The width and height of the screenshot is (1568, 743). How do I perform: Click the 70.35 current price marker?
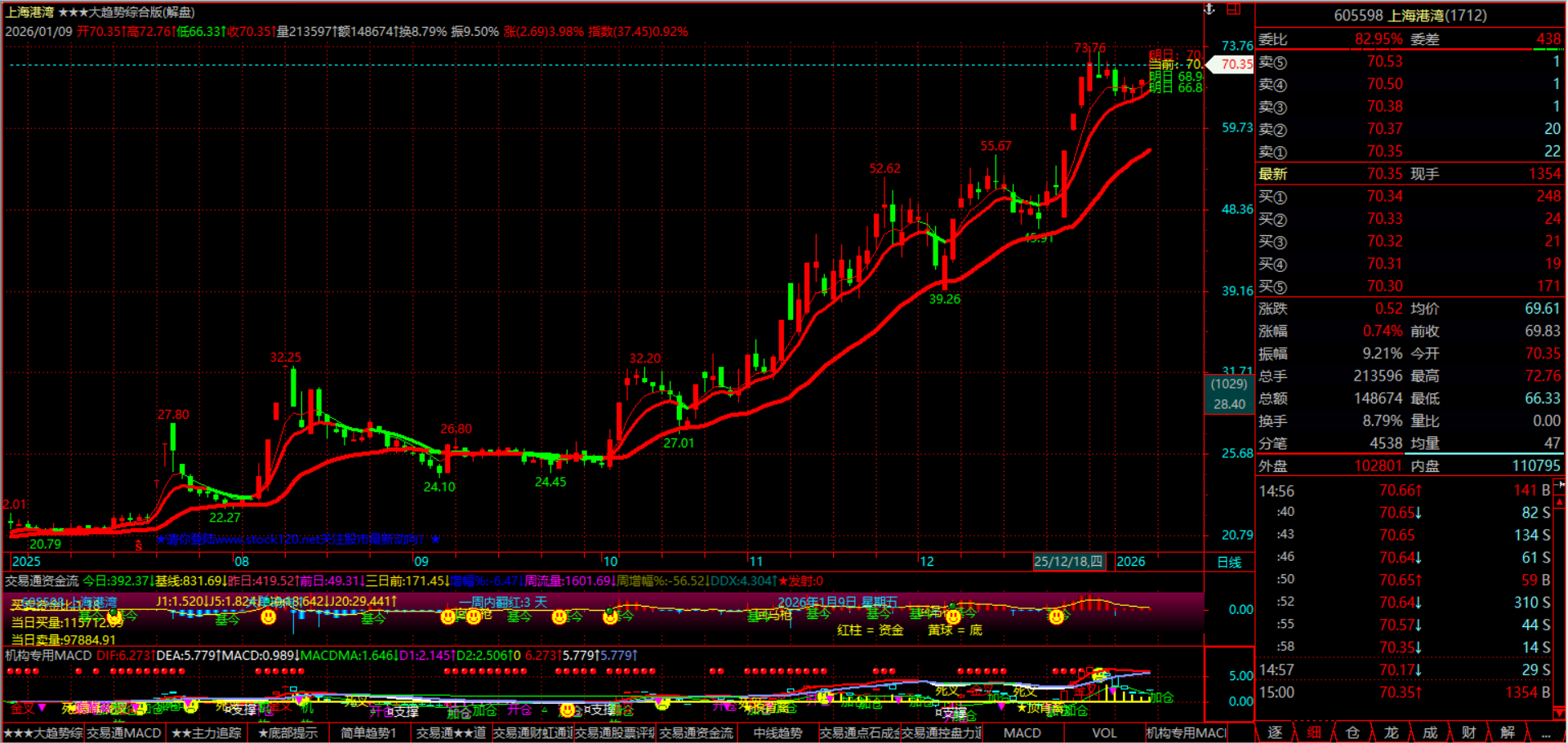point(1235,64)
